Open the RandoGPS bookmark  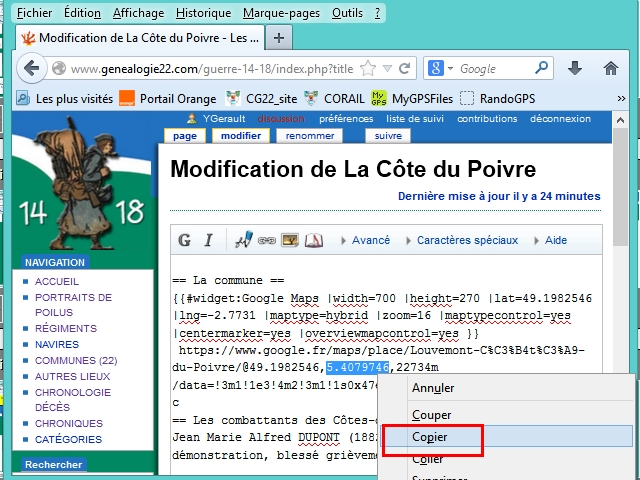tap(498, 98)
